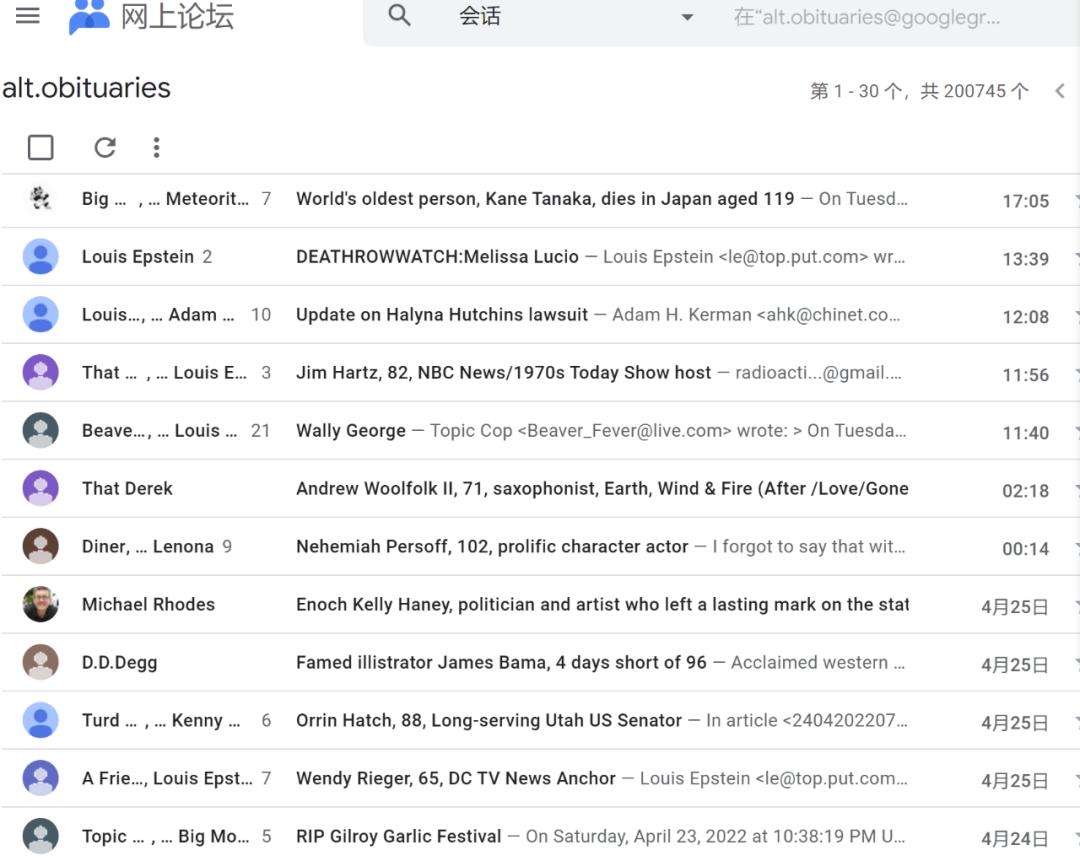1080x861 pixels.
Task: Refresh the conversation list
Action: [105, 147]
